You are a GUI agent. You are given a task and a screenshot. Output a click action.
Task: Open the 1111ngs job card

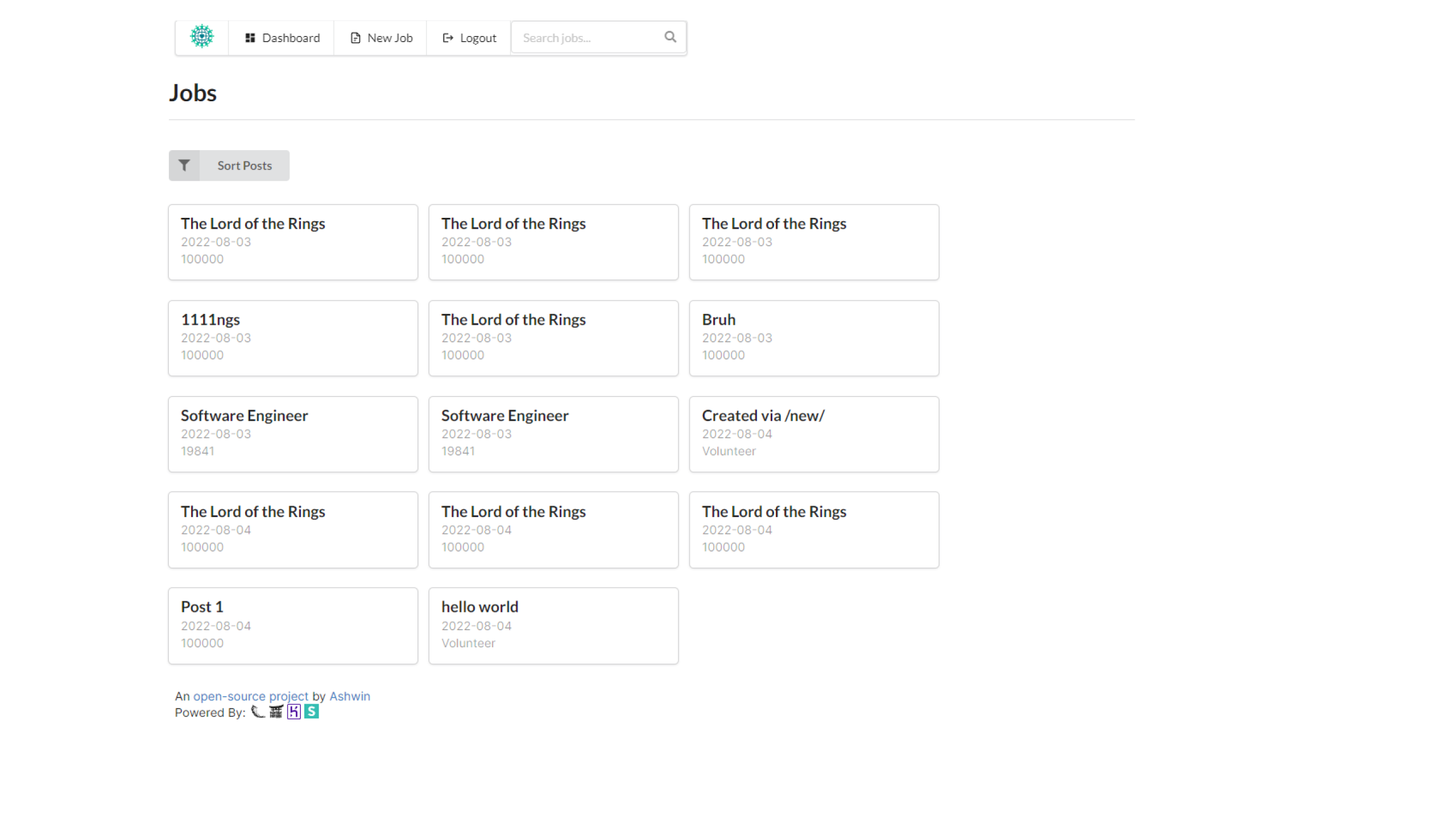click(293, 338)
